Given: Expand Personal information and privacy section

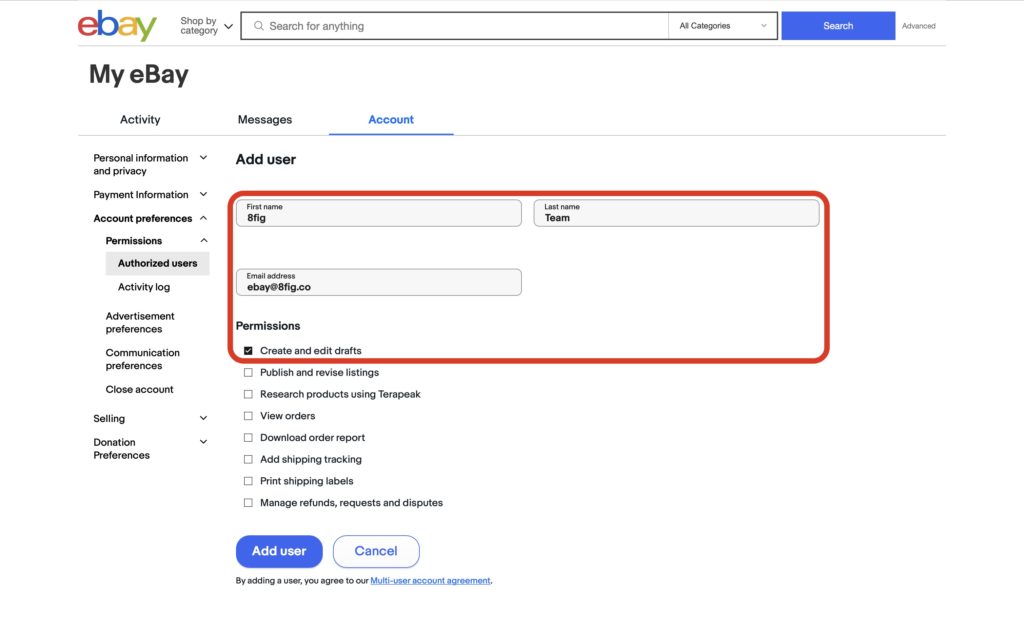Looking at the screenshot, I should point(150,165).
